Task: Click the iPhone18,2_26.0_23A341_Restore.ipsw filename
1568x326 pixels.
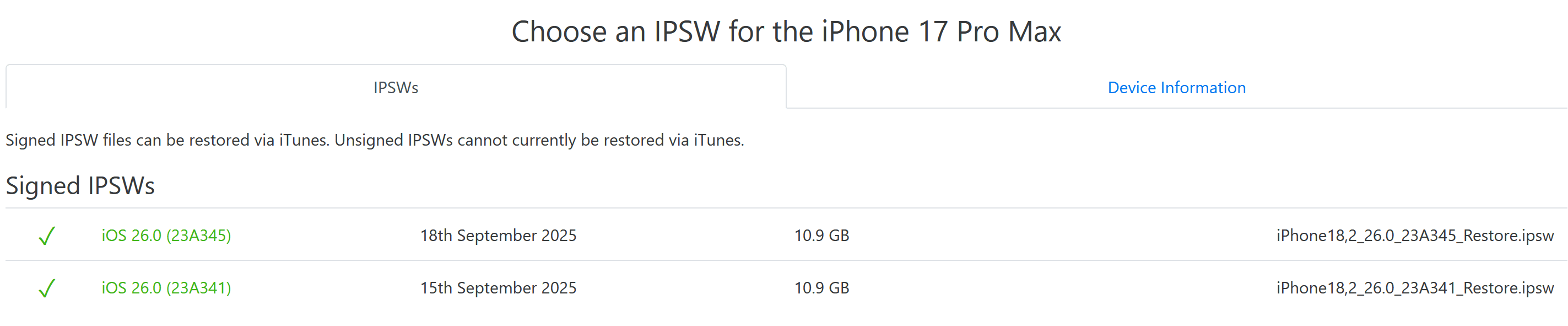Action: (x=1415, y=288)
